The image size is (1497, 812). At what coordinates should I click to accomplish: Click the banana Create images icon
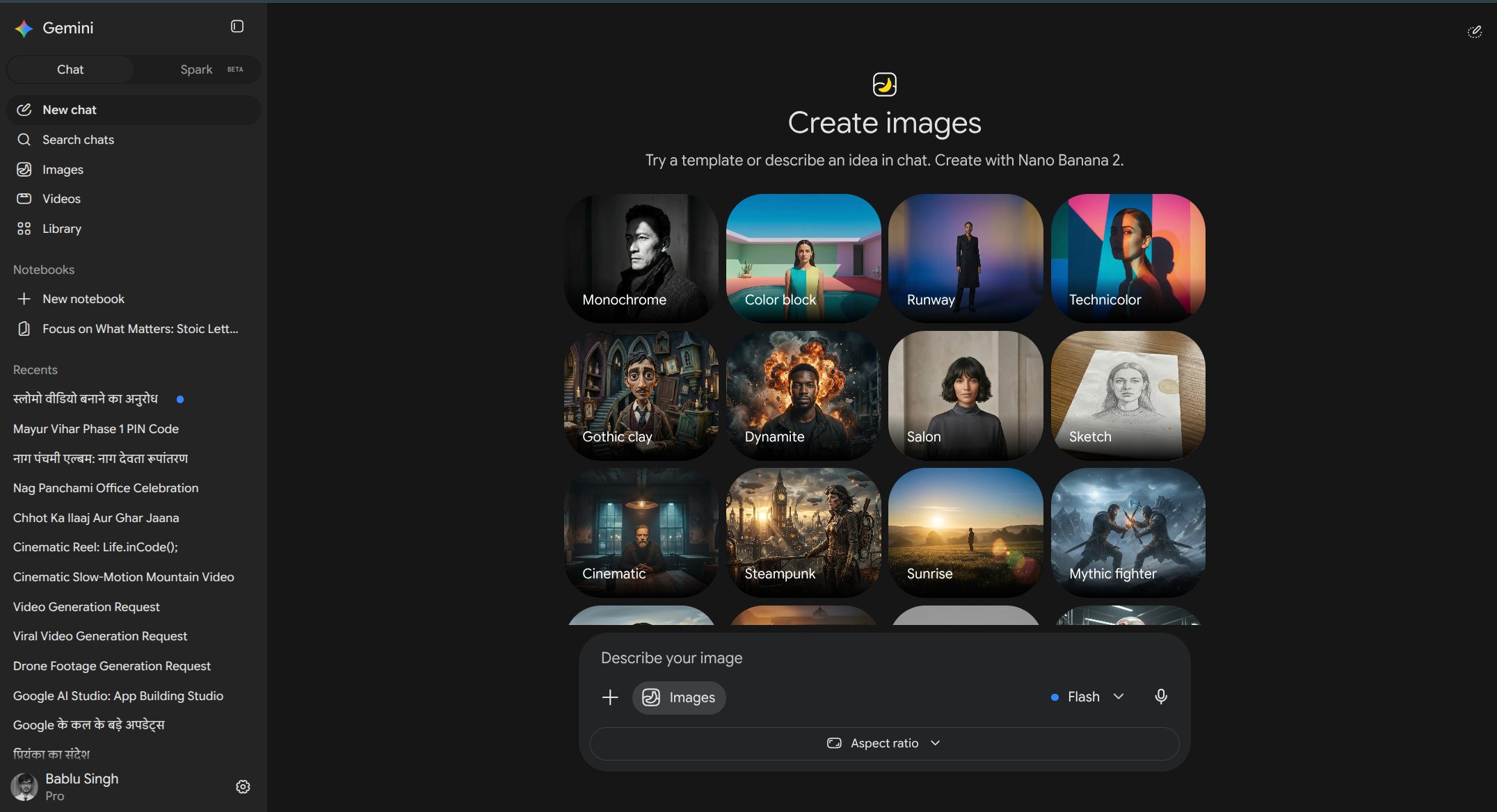(x=885, y=85)
